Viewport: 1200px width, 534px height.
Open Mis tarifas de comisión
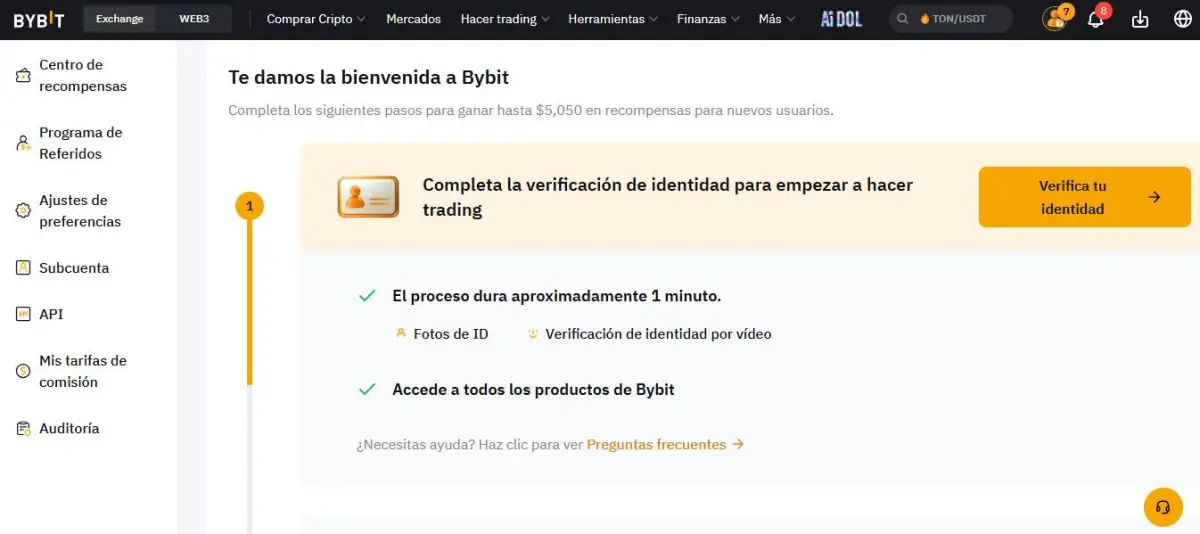click(x=83, y=371)
